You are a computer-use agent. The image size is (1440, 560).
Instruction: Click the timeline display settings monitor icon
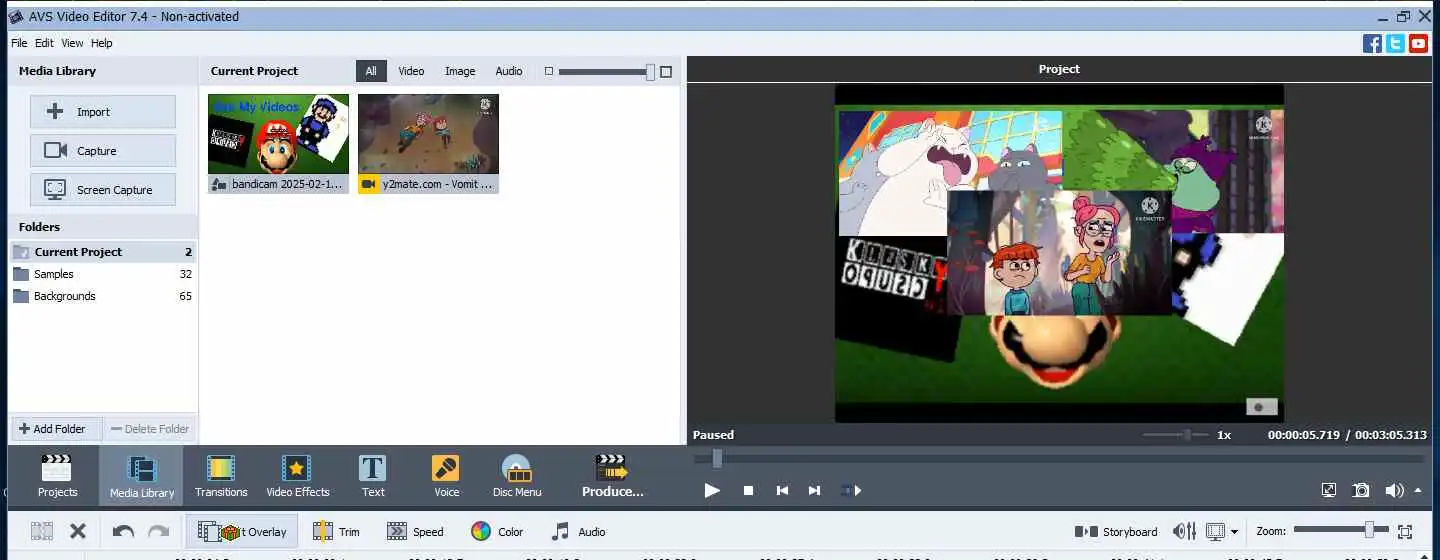pyautogui.click(x=1216, y=532)
